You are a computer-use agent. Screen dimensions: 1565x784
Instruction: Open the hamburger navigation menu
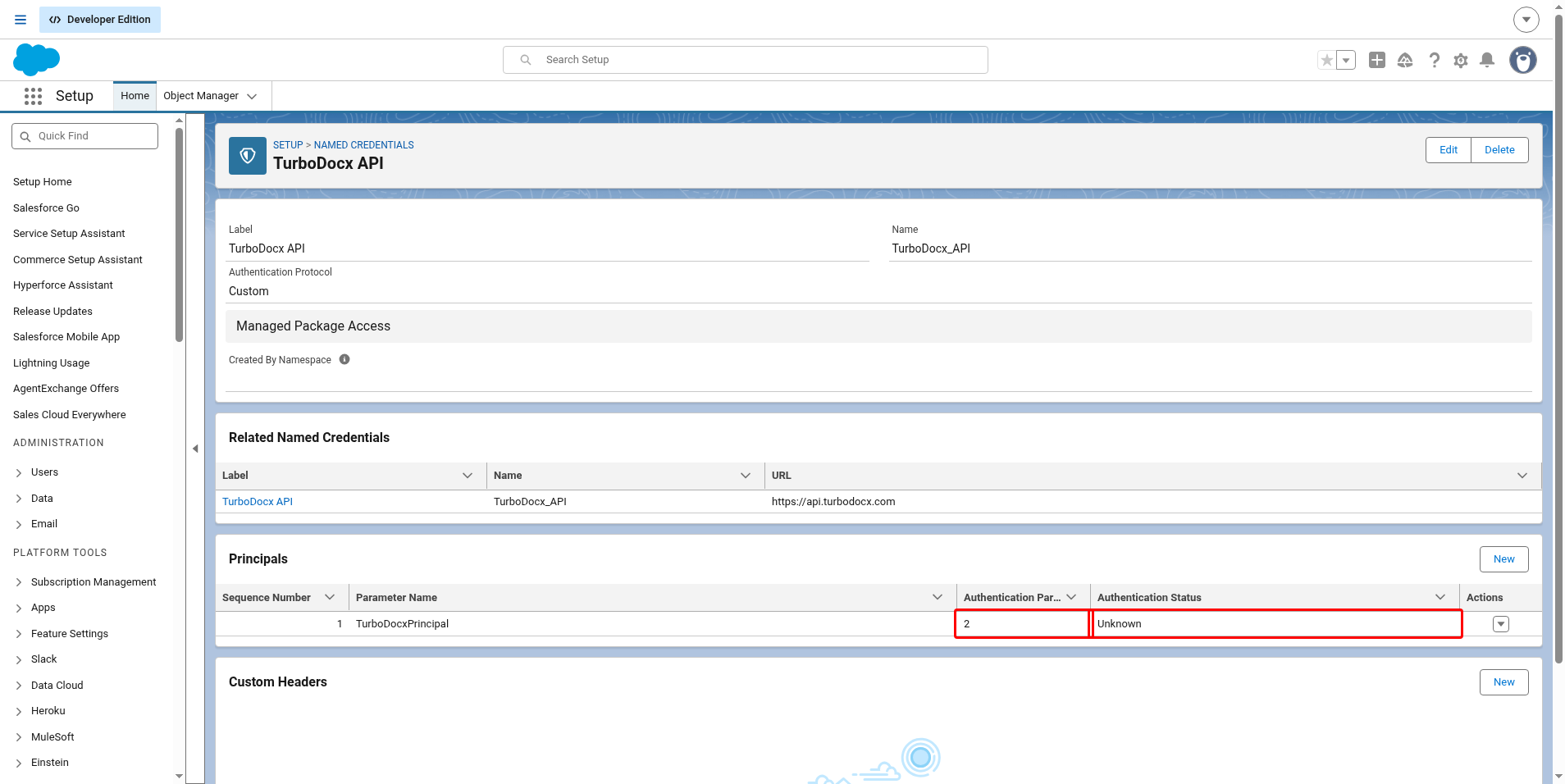pyautogui.click(x=21, y=20)
